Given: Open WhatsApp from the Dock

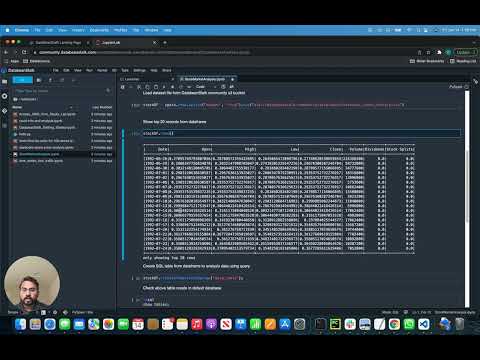Looking at the screenshot, I should point(409,324).
